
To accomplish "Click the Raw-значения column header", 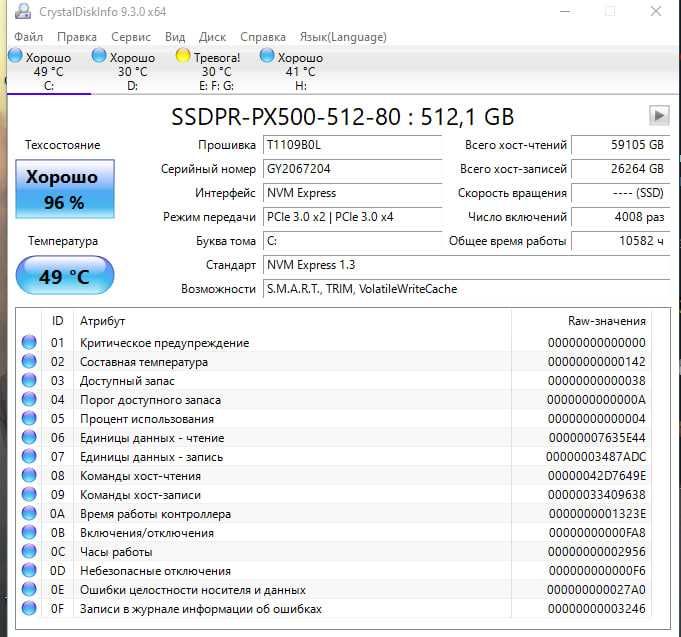I will (581, 321).
